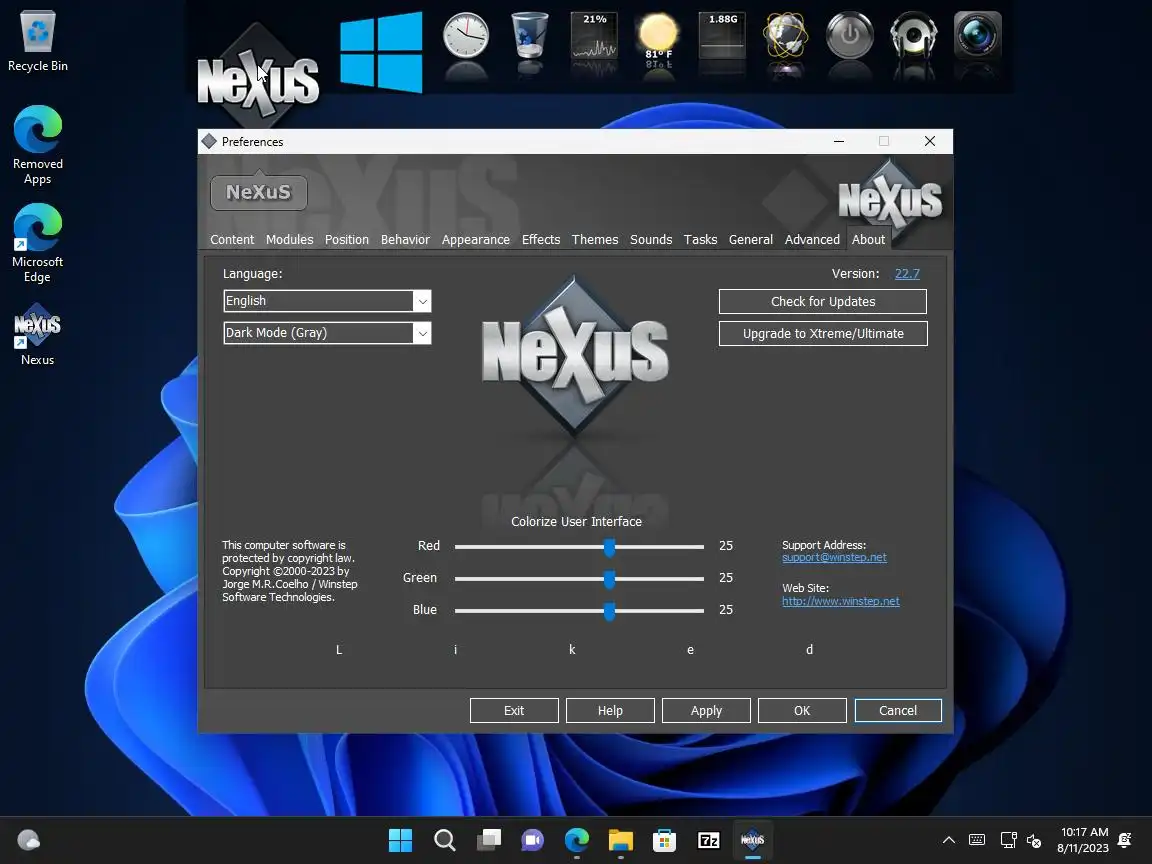The image size is (1152, 864).
Task: Click the globe network icon in the dock
Action: (785, 36)
